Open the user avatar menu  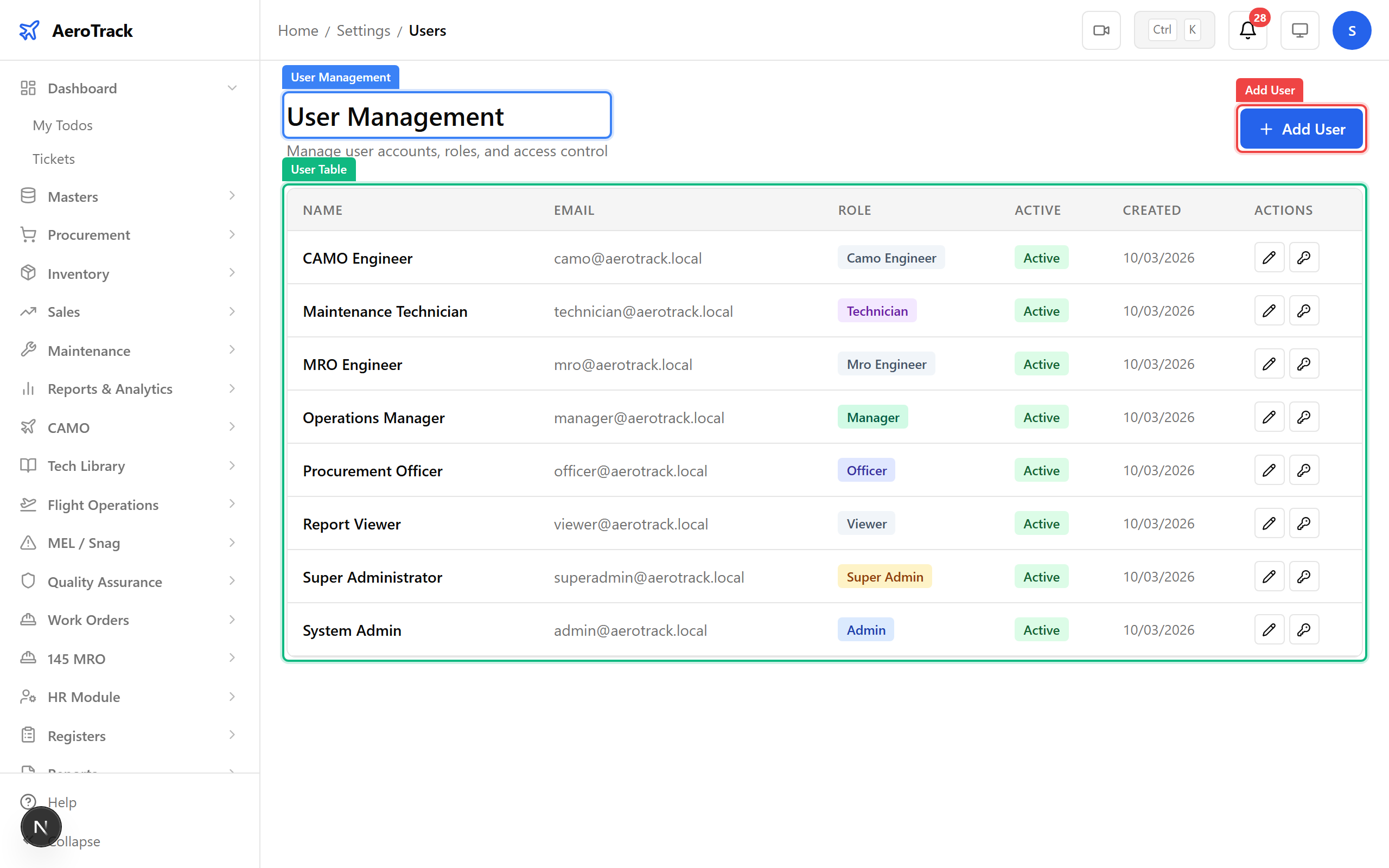coord(1352,30)
